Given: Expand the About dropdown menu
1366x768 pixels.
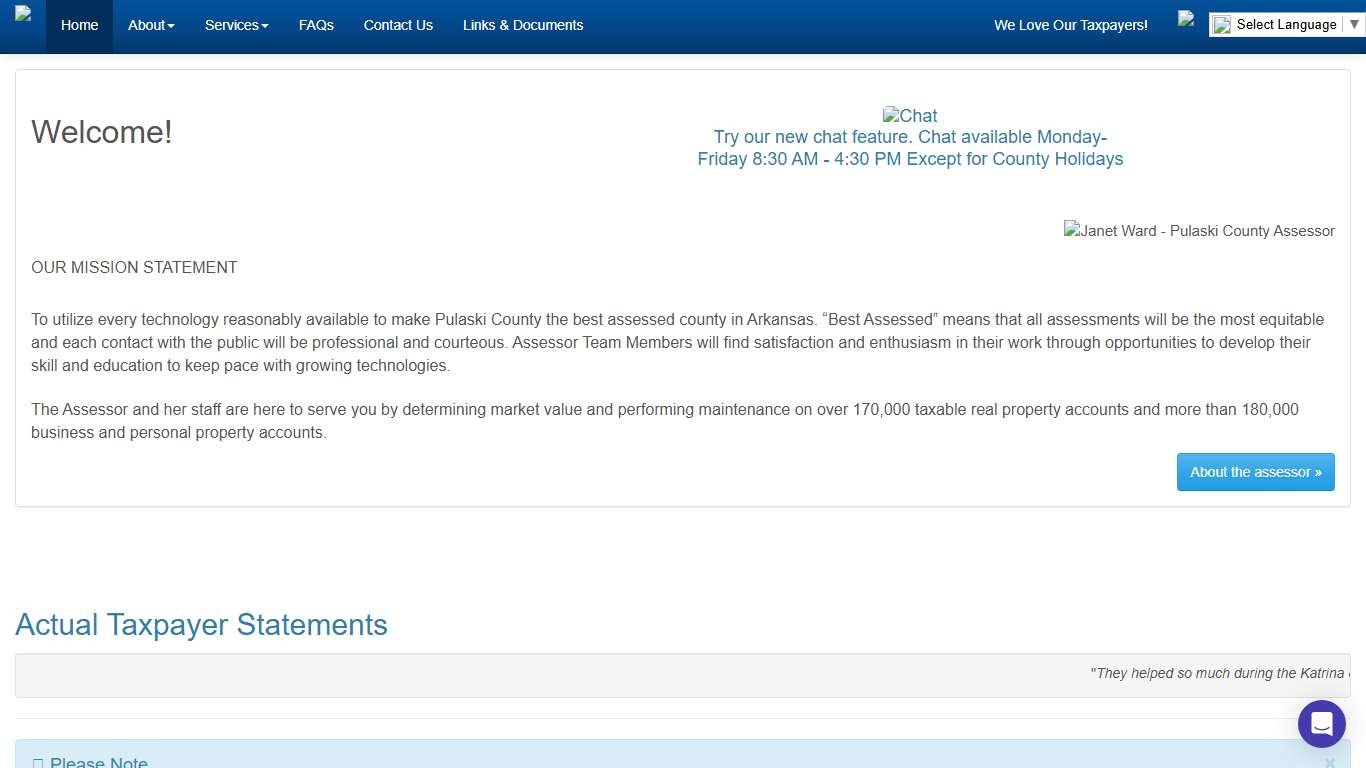Looking at the screenshot, I should point(151,25).
